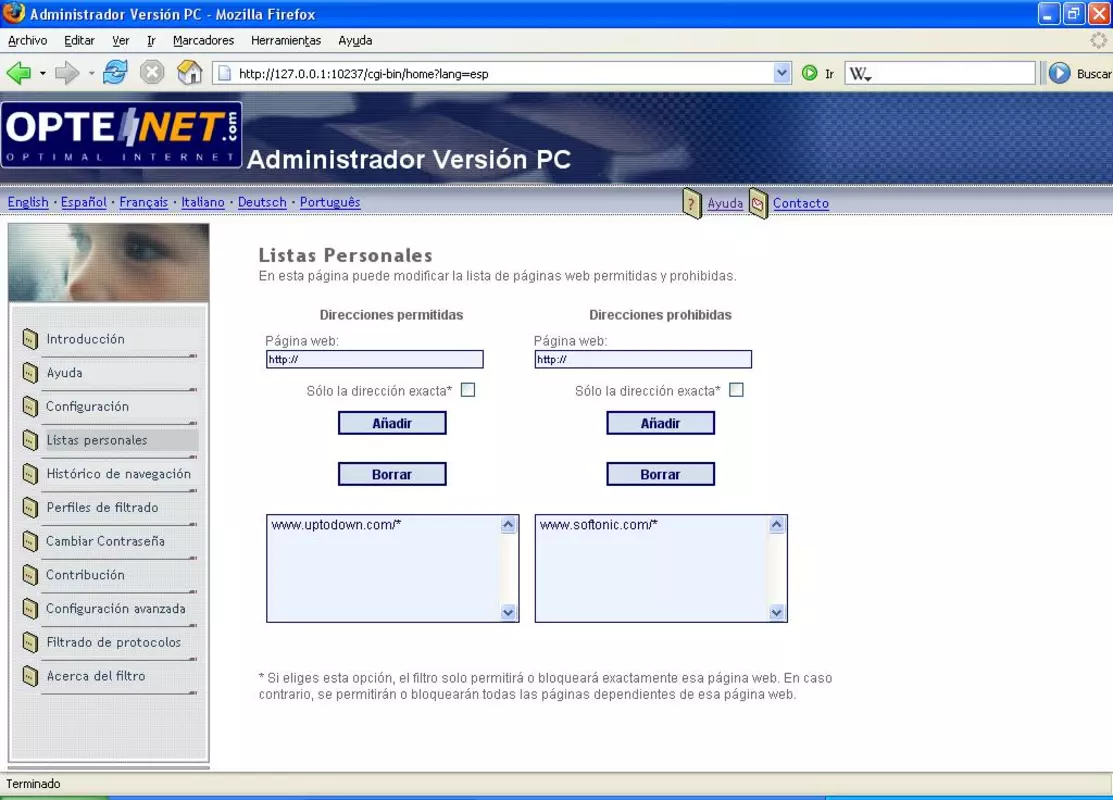Click the green Ir go icon
Viewport: 1113px width, 800px height.
click(809, 73)
